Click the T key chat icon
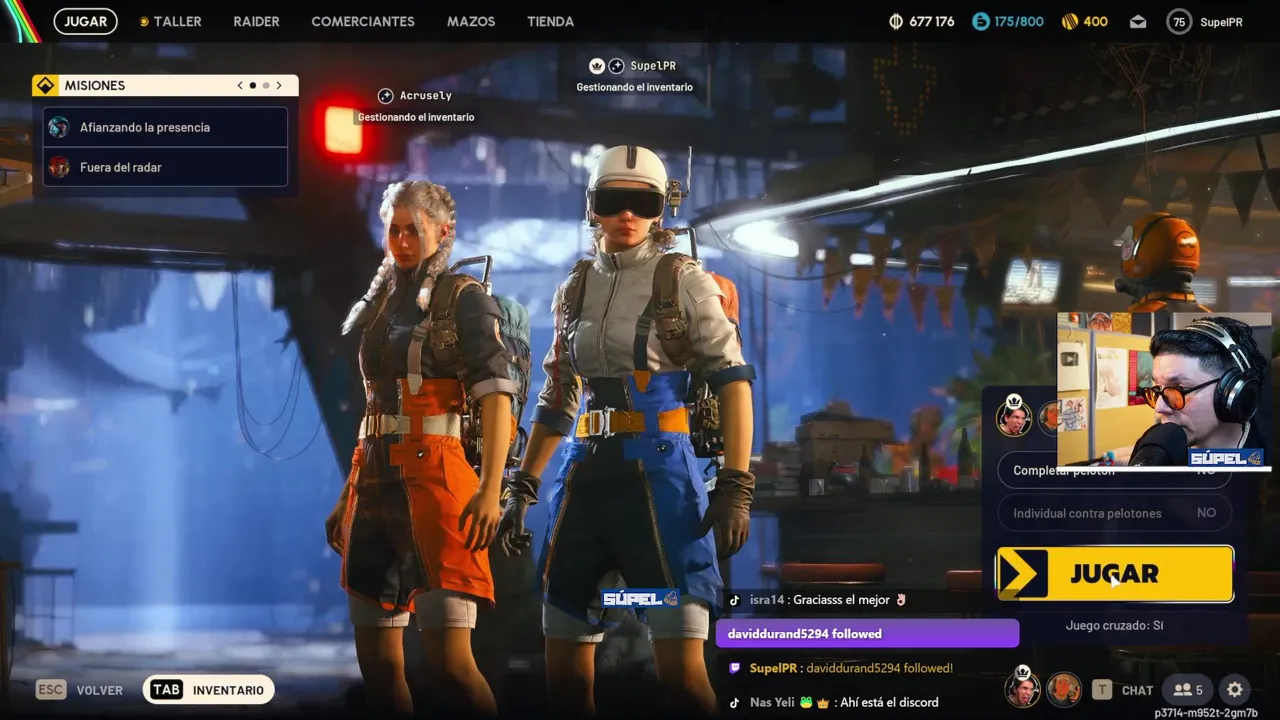Viewport: 1280px width, 720px height. pos(1101,689)
